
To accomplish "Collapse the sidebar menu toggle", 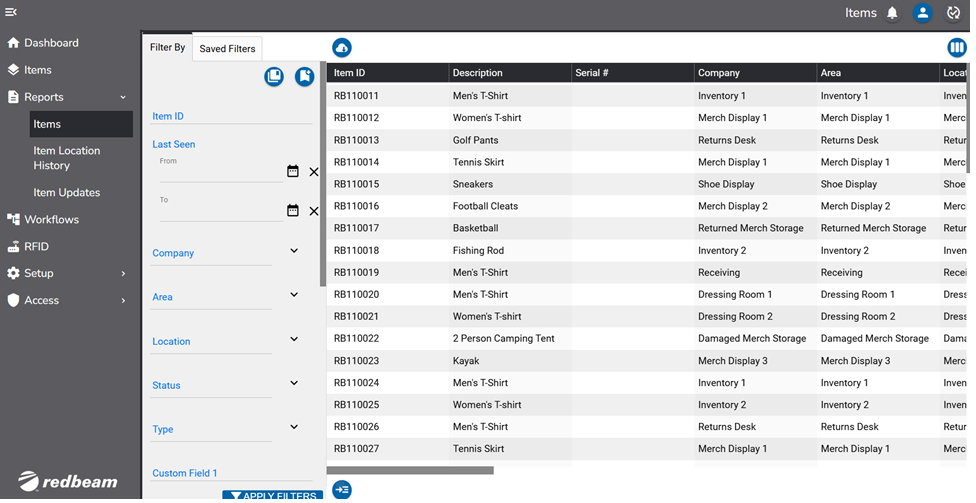I will click(11, 11).
